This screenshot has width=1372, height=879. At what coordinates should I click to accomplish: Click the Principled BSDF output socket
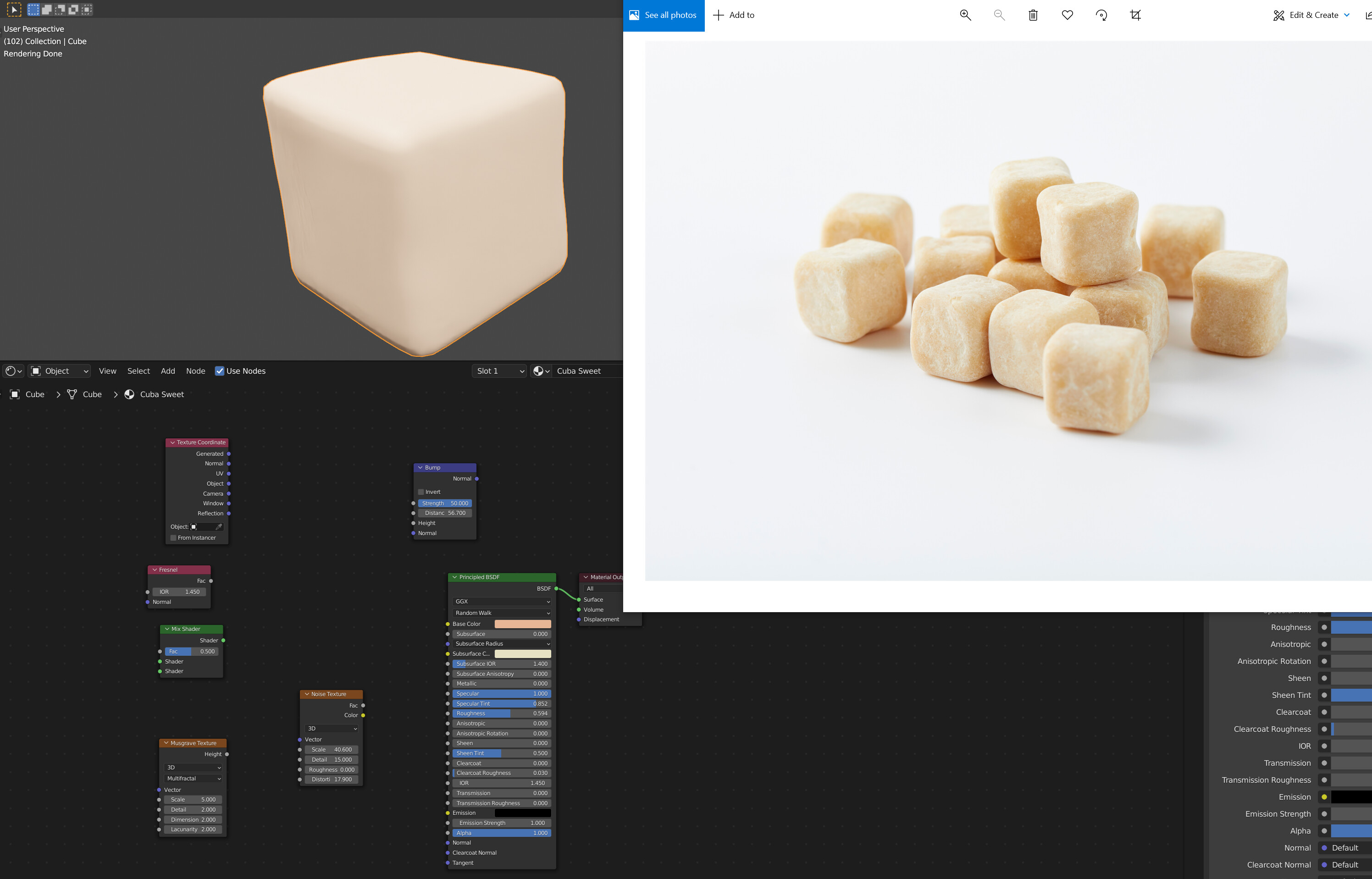click(x=556, y=588)
